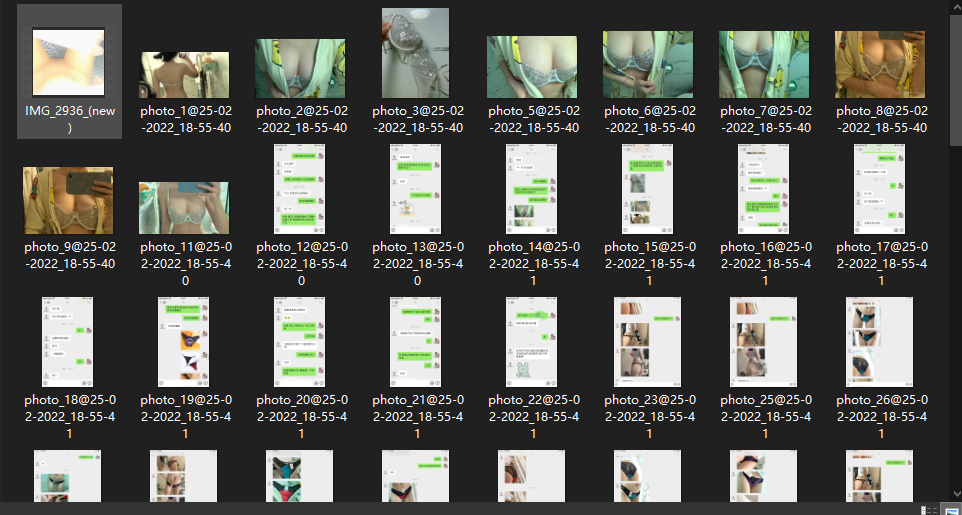
Task: Click the photo_2@25-02-2022 file
Action: point(300,69)
